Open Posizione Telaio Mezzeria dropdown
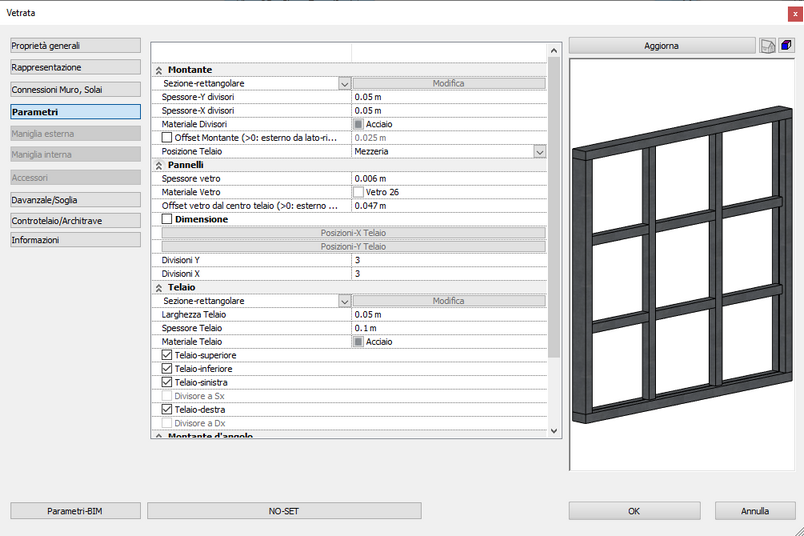 (539, 152)
